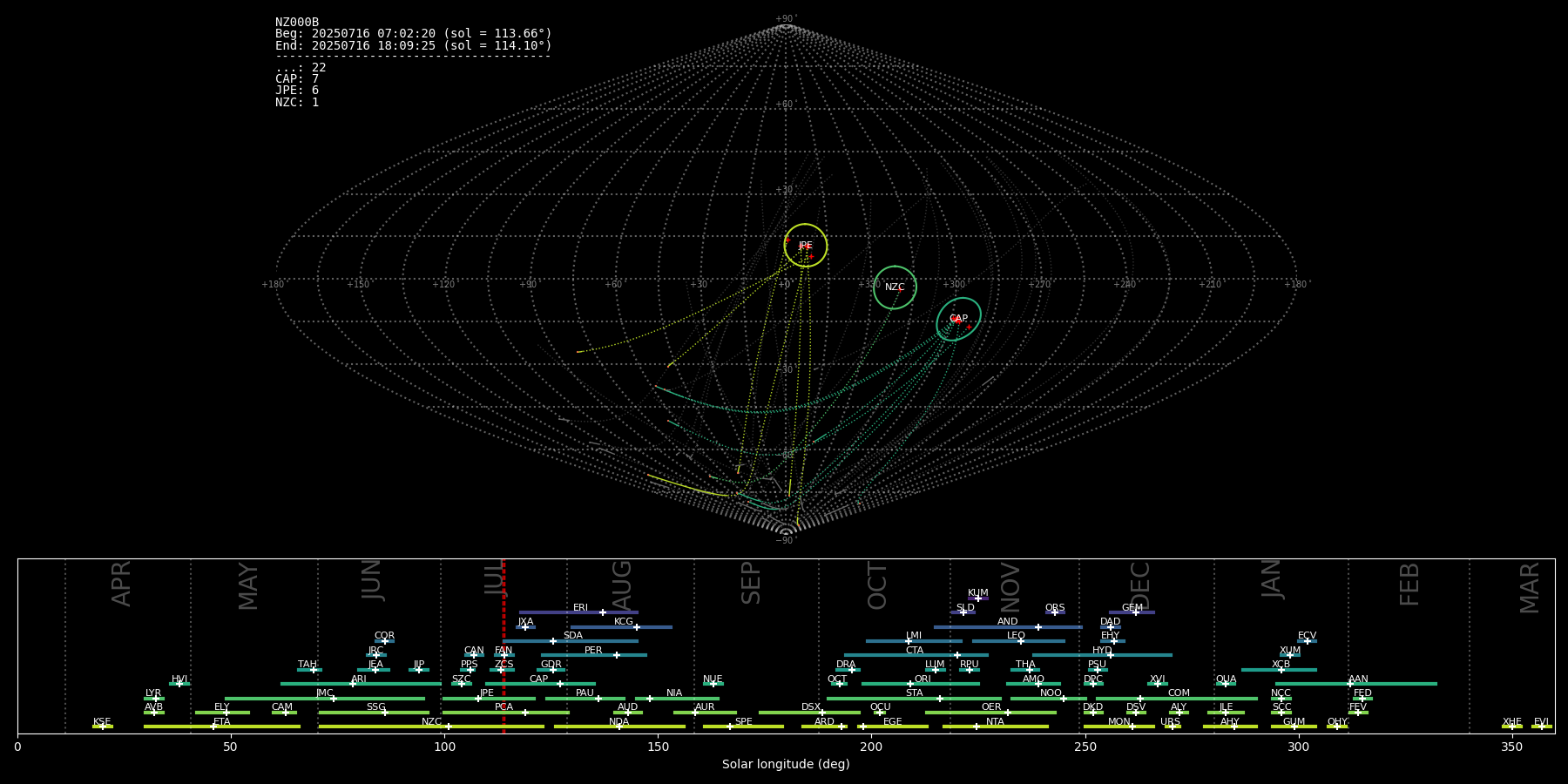Image resolution: width=1568 pixels, height=784 pixels.
Task: Click the KUM shower label in the timeline
Action: (978, 593)
